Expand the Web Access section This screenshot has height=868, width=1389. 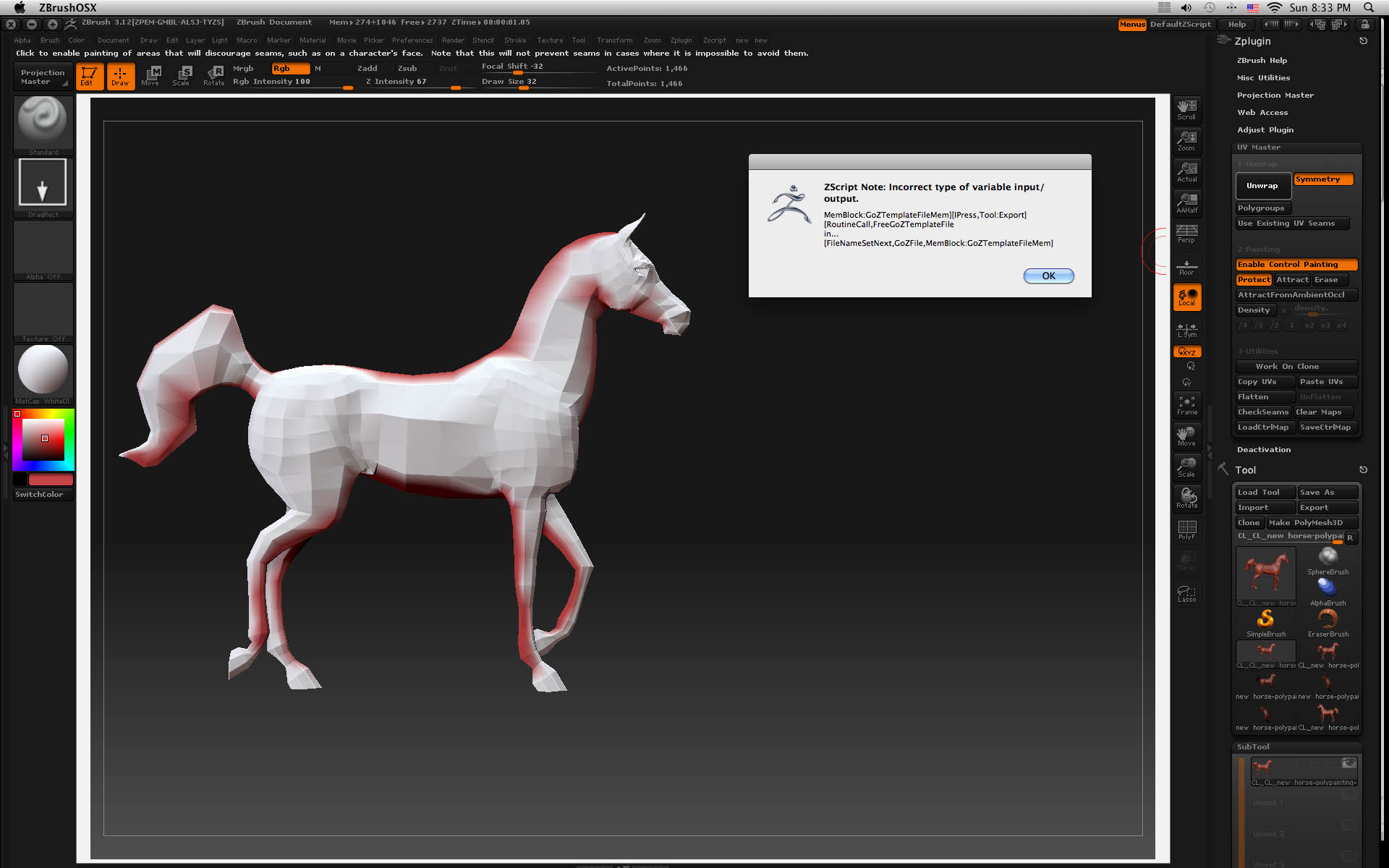pyautogui.click(x=1262, y=113)
